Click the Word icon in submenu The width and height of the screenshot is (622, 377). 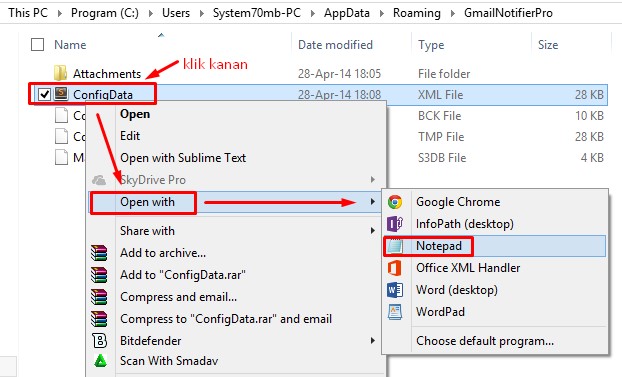pyautogui.click(x=395, y=290)
